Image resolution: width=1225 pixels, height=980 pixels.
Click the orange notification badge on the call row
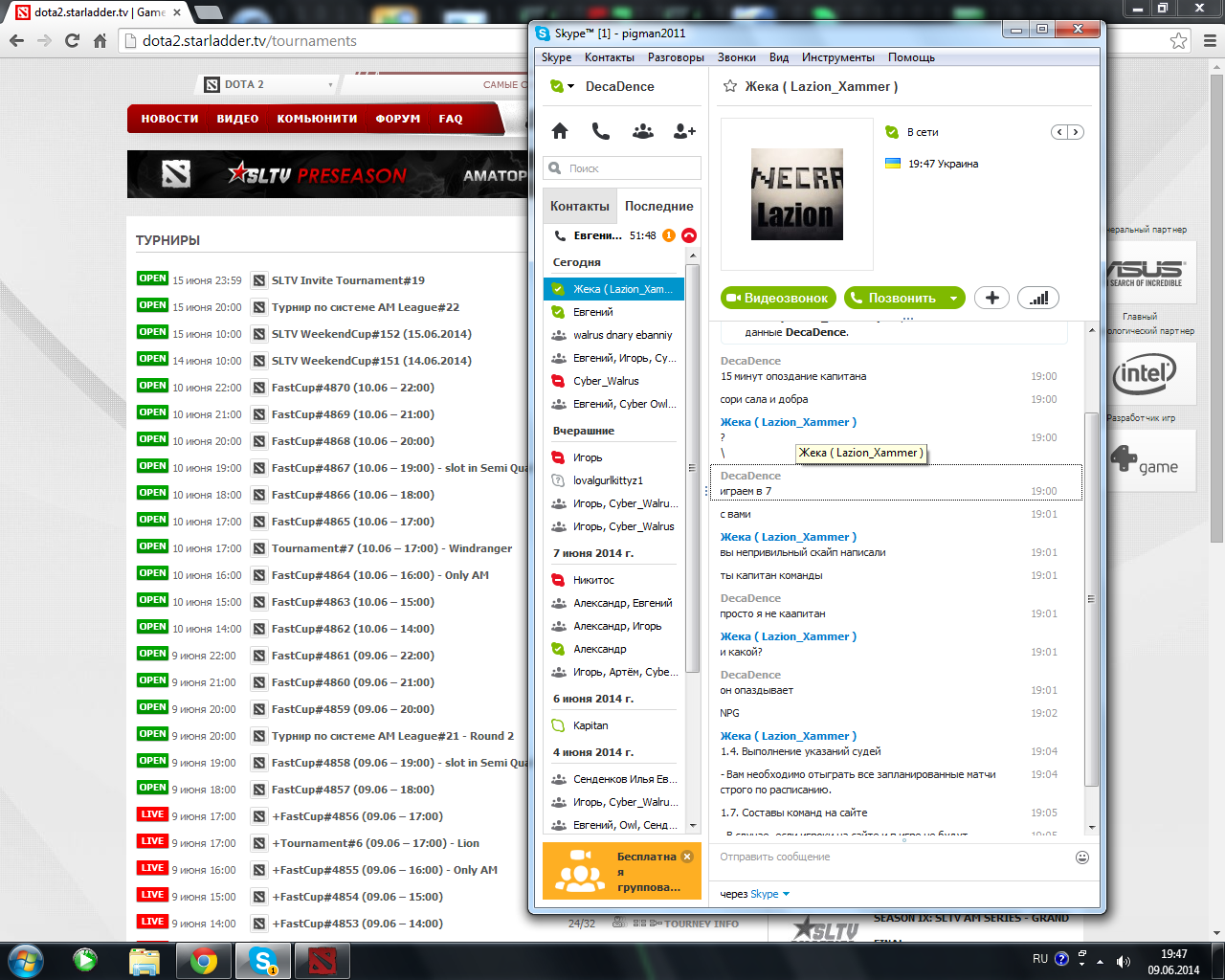[x=669, y=235]
